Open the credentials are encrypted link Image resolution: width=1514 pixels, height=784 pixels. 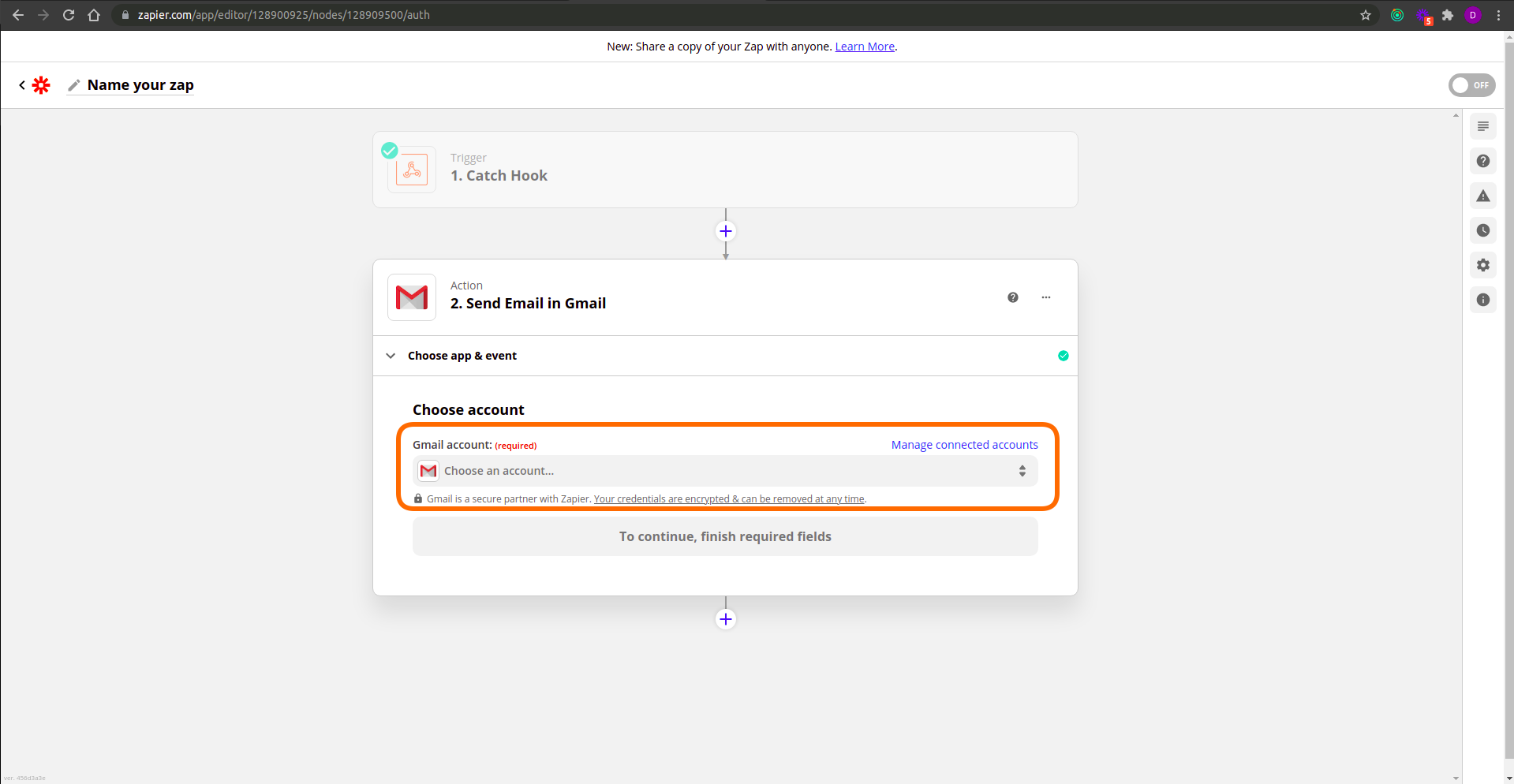click(x=729, y=499)
